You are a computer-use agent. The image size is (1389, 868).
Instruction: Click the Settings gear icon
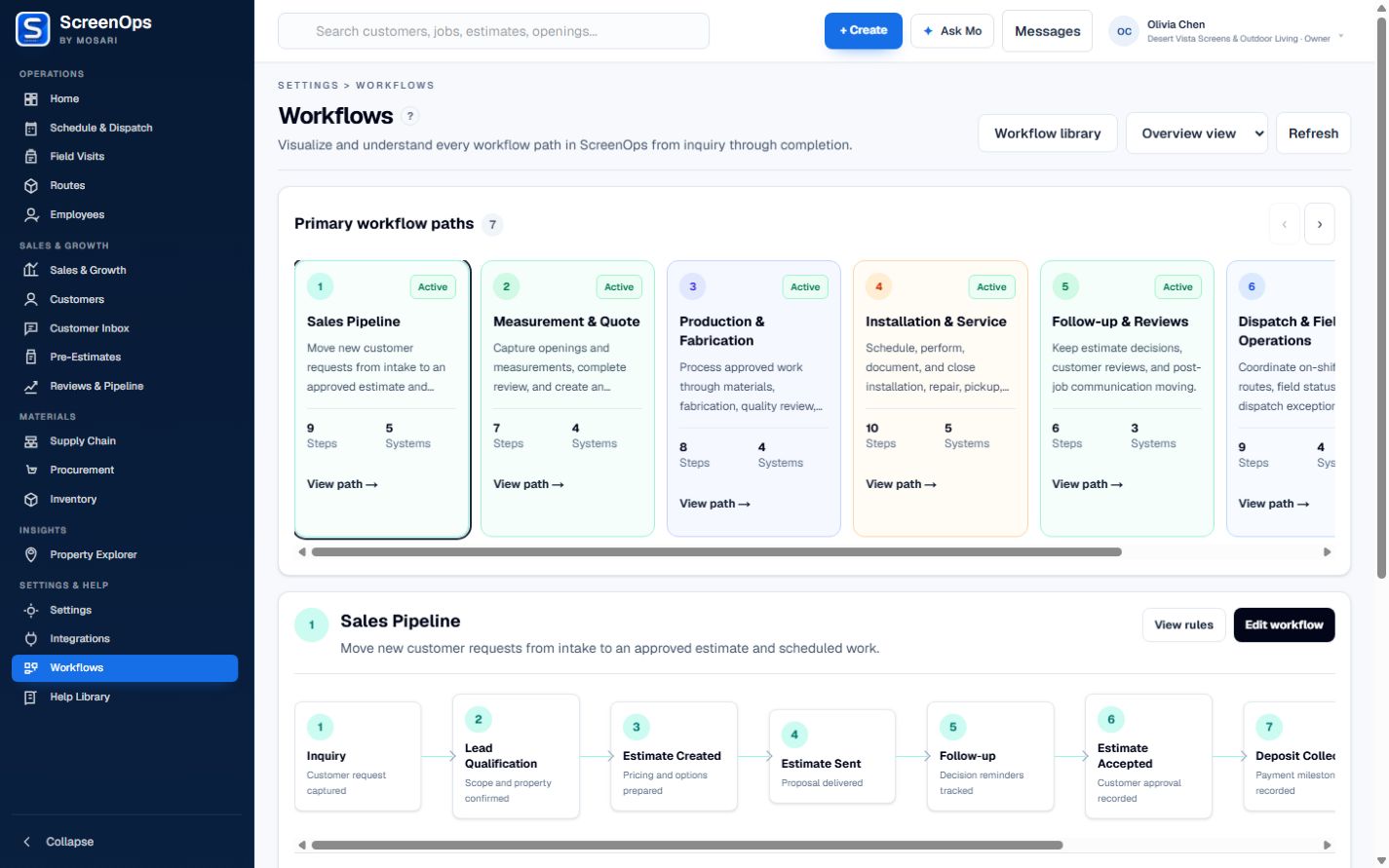31,611
